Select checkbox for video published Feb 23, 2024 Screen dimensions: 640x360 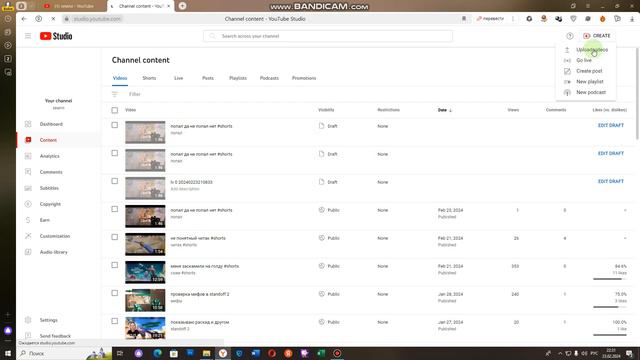pos(115,209)
